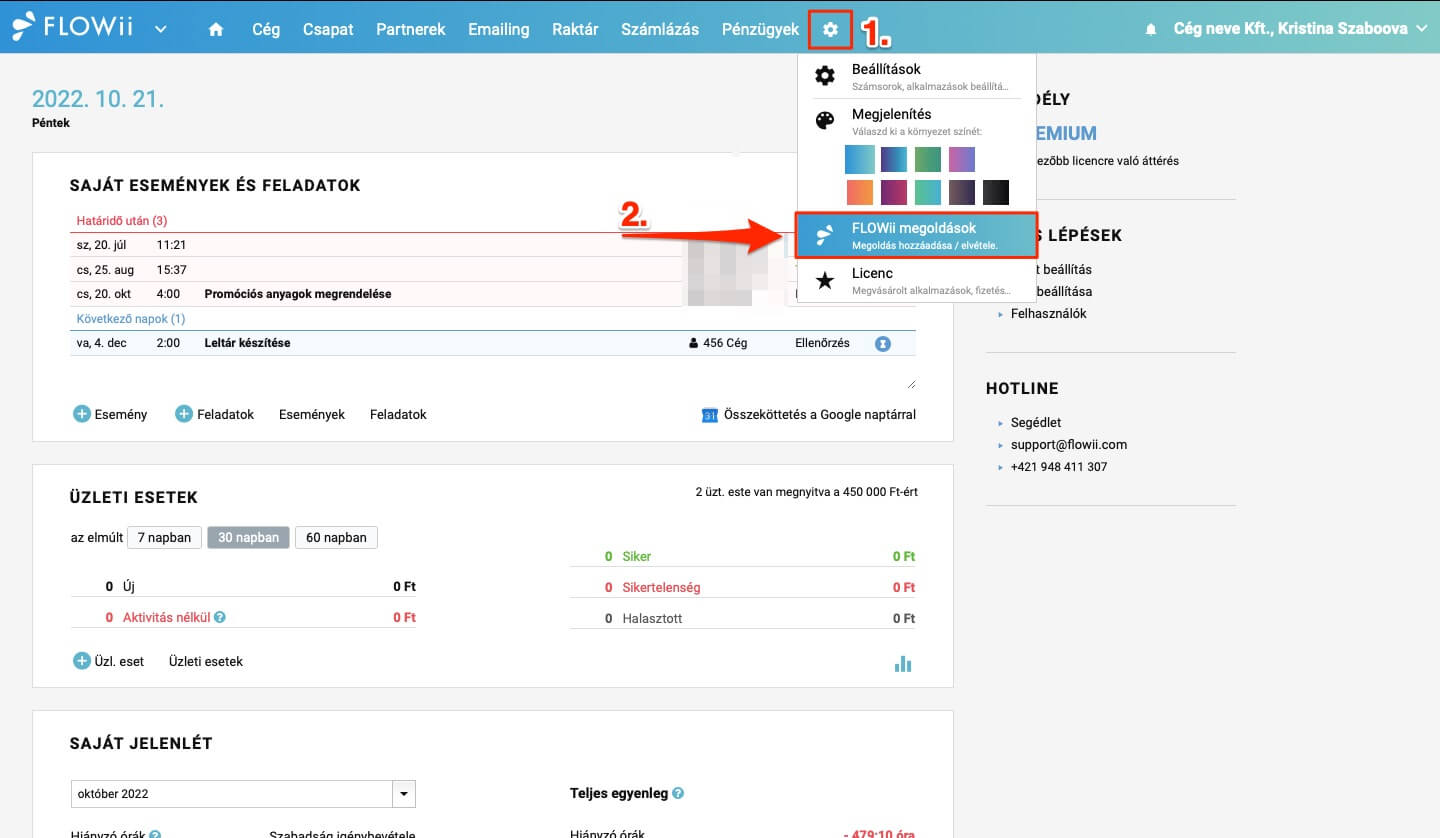
Task: Pick the green theme swatch
Action: (928, 159)
